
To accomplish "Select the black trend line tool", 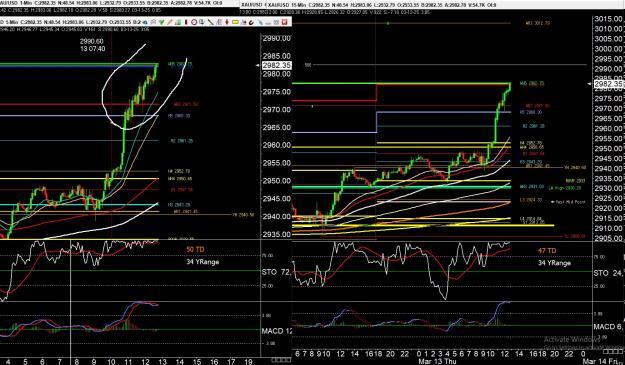I will 210,22.
